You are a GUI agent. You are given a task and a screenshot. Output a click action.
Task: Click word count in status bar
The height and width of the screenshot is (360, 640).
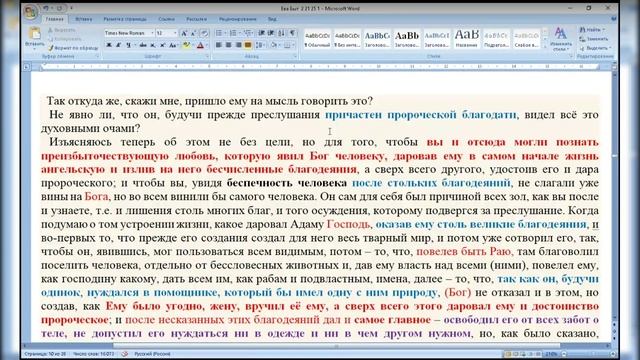click(x=93, y=354)
